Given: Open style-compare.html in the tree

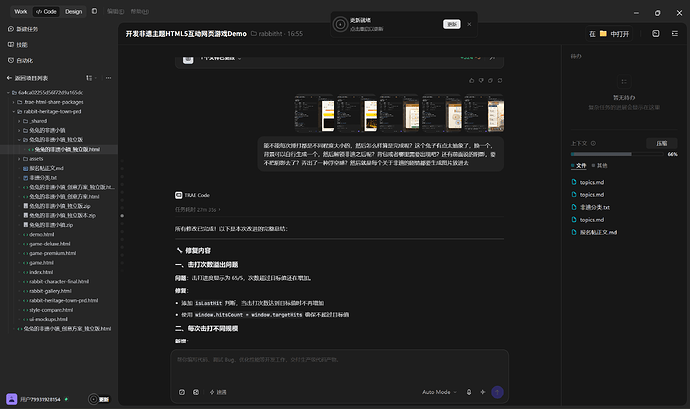Looking at the screenshot, I should coord(51,310).
